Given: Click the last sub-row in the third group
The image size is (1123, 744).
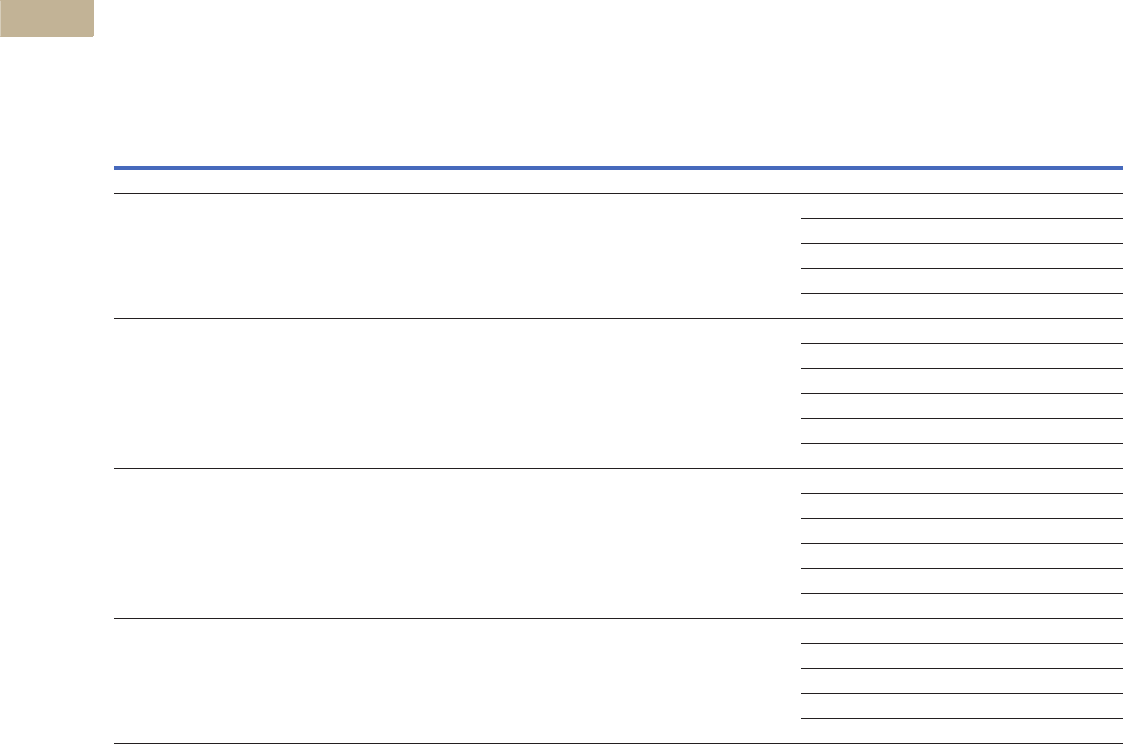Looking at the screenshot, I should 961,606.
